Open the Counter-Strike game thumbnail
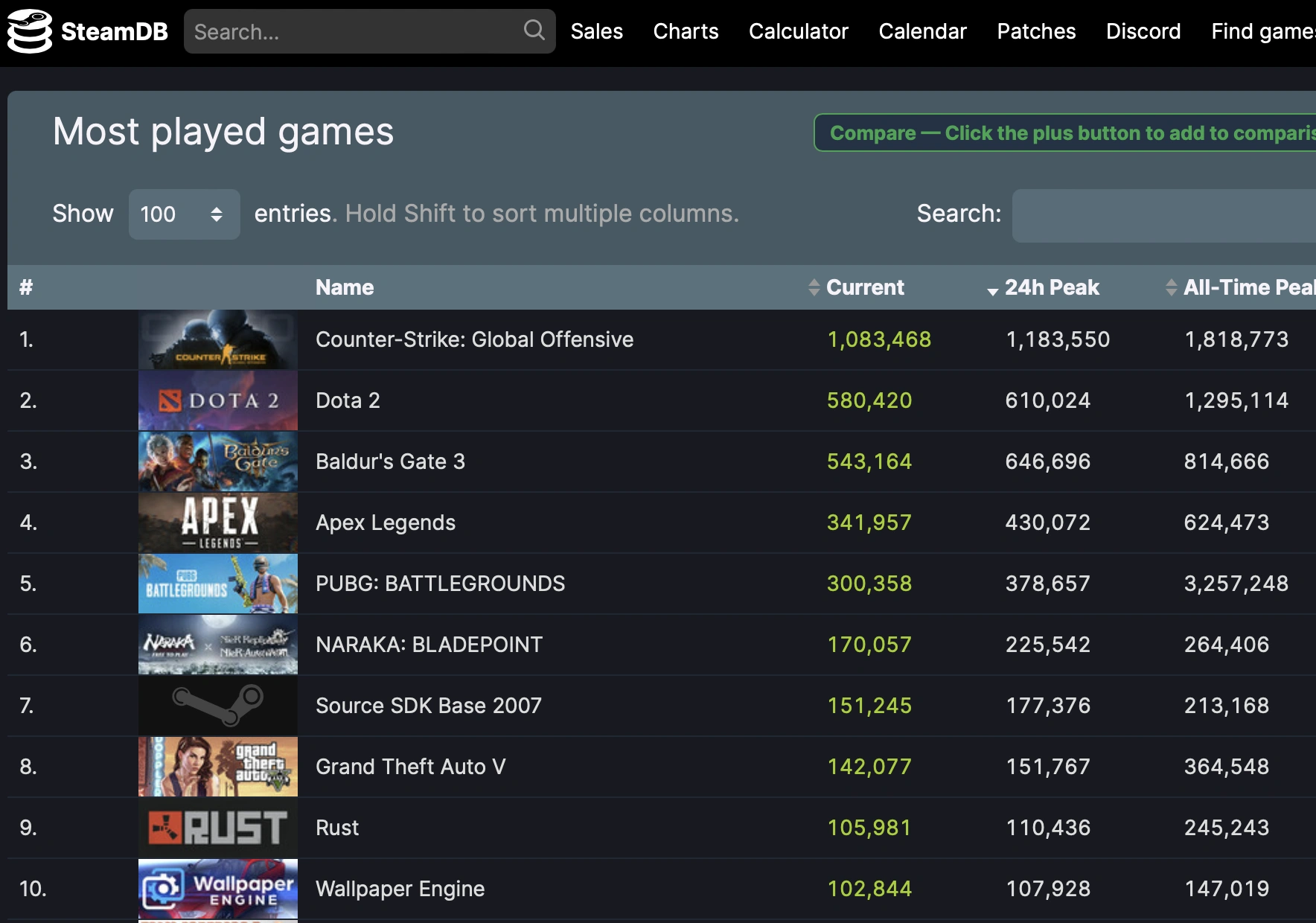The width and height of the screenshot is (1316, 923). 218,339
